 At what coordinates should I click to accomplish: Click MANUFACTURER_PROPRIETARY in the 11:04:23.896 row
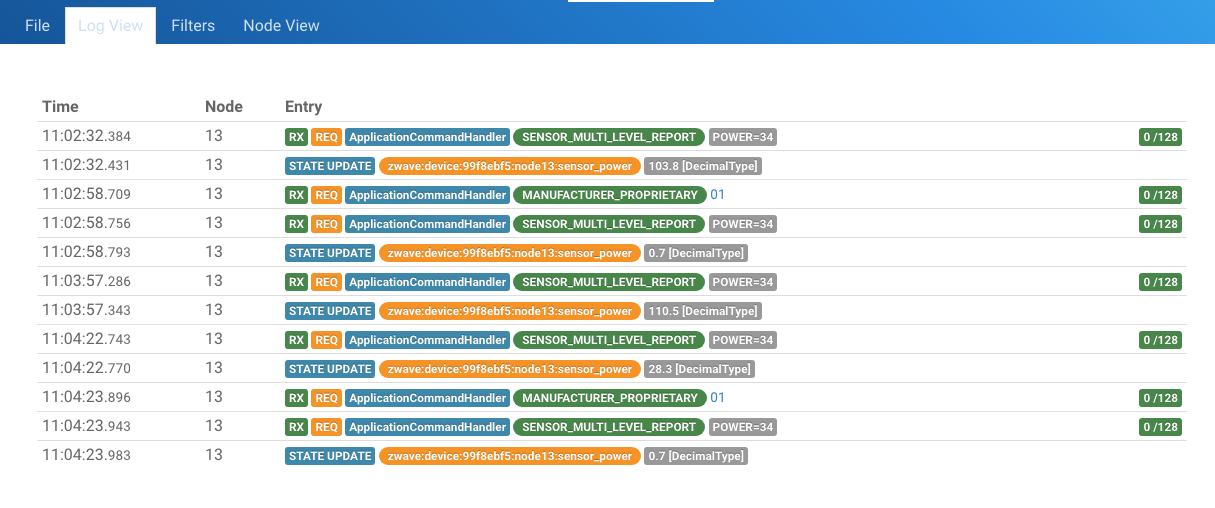pos(609,398)
